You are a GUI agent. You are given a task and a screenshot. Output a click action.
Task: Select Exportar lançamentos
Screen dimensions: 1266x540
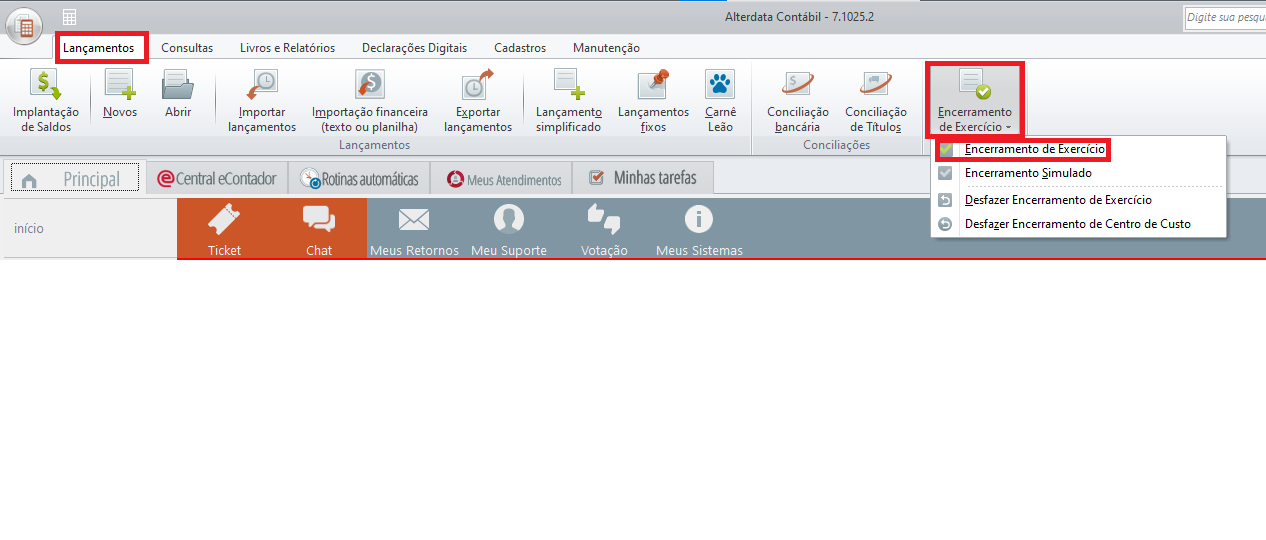point(478,102)
